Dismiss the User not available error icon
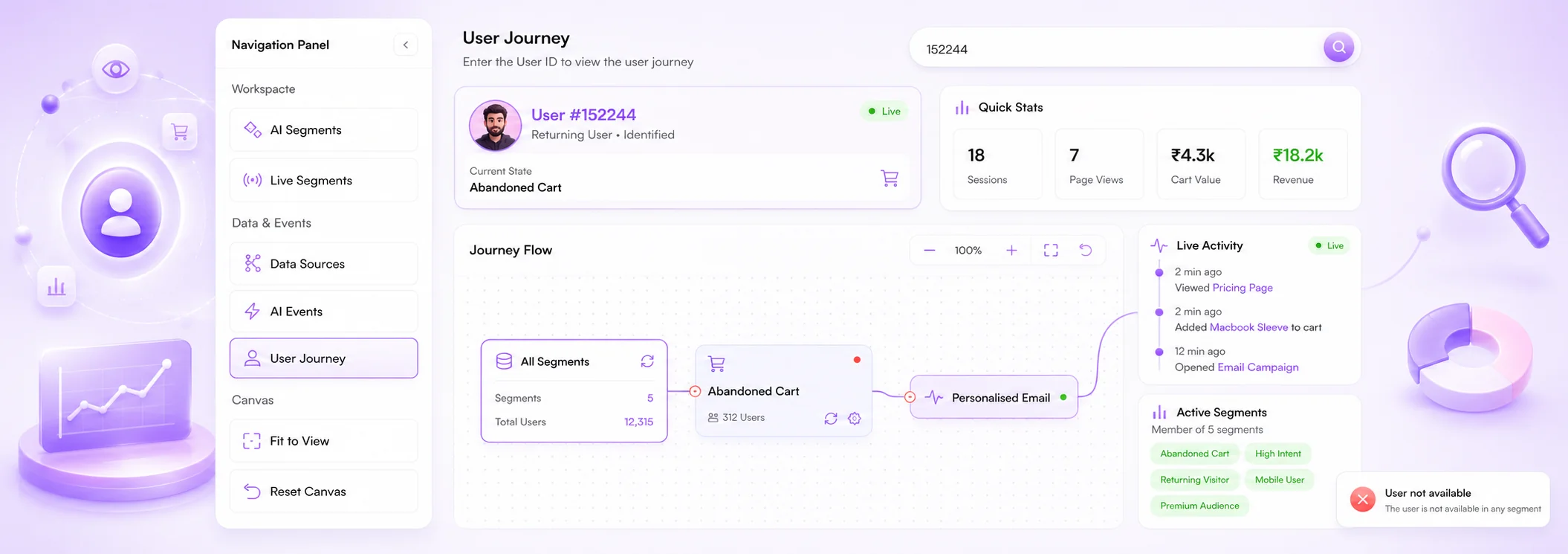This screenshot has height=554, width=1568. 1363,500
